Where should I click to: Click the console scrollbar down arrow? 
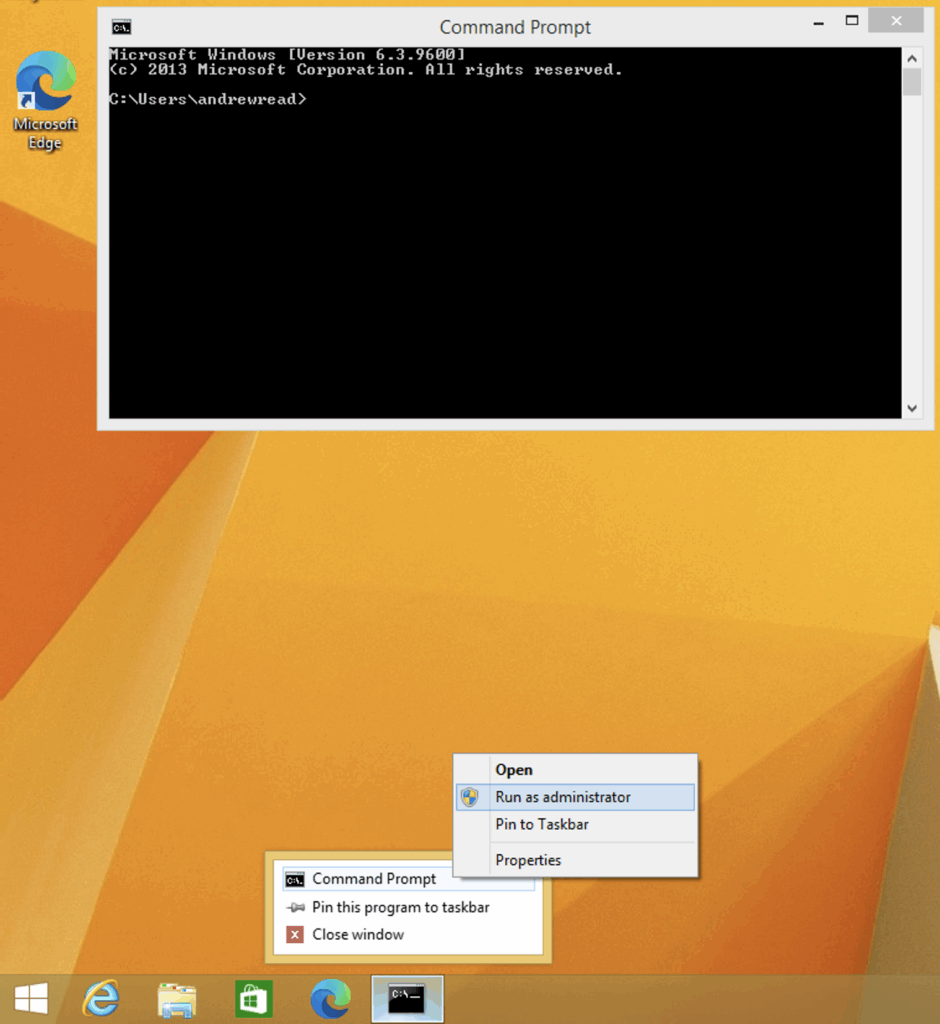[911, 408]
